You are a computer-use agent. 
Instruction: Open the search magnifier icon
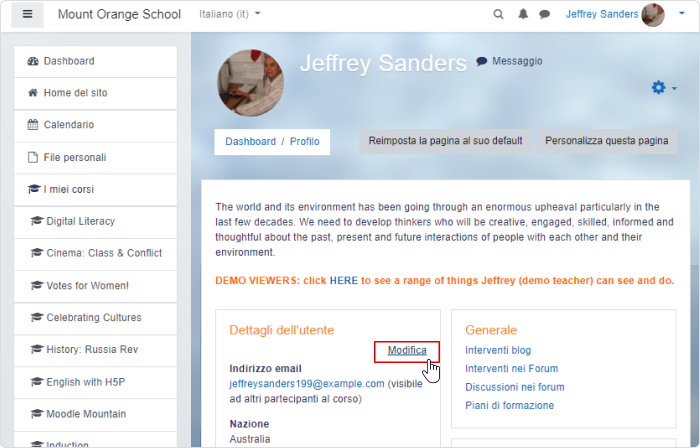tap(498, 14)
